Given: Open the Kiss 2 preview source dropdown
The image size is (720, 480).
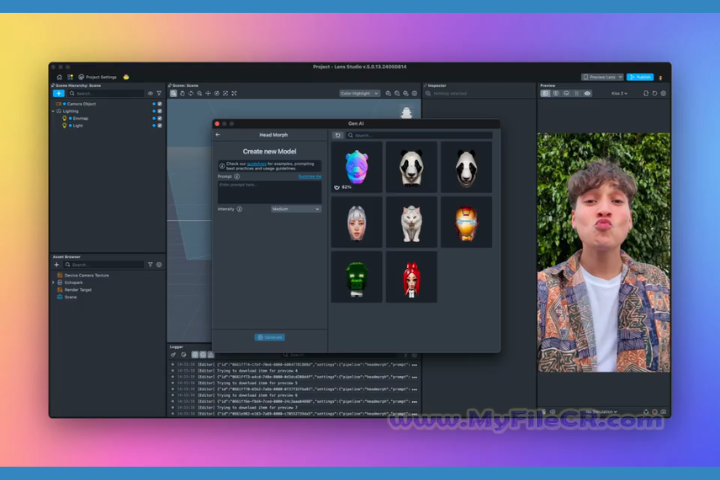Looking at the screenshot, I should point(619,93).
